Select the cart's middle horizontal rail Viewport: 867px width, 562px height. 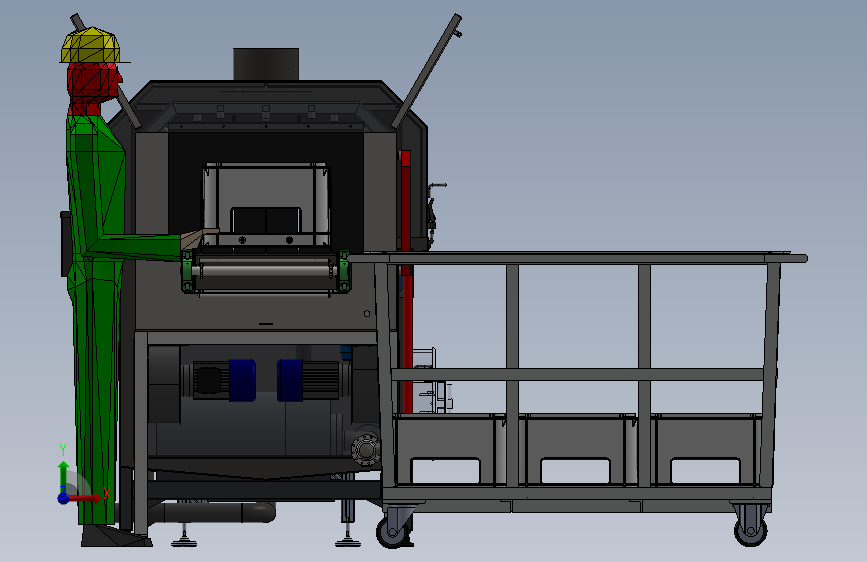pyautogui.click(x=577, y=374)
